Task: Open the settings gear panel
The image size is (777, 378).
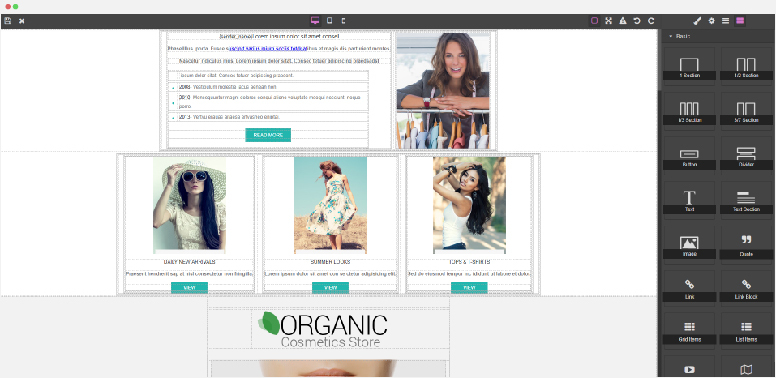Action: pyautogui.click(x=711, y=21)
